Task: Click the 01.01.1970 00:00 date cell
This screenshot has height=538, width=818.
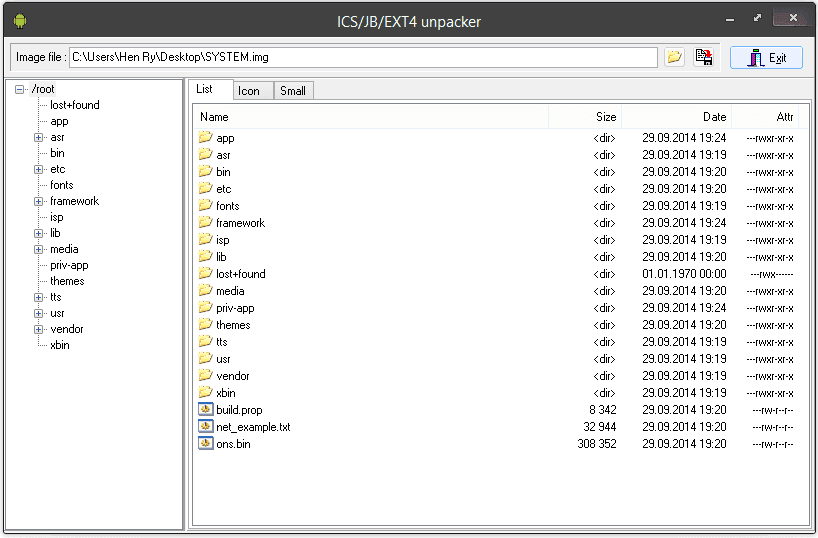Action: coord(684,274)
